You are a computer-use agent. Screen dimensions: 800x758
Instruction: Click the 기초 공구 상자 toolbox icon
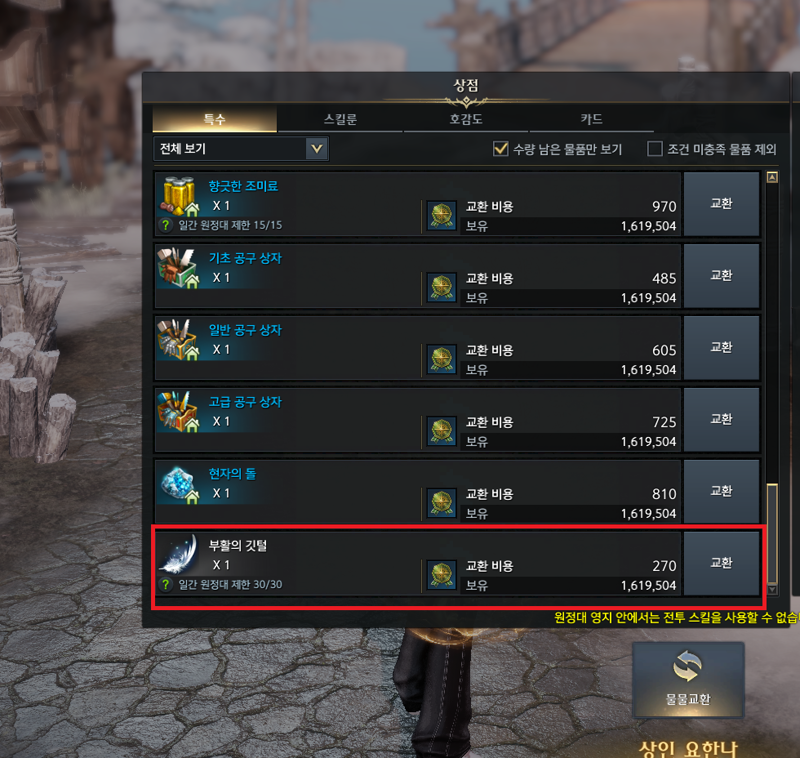click(x=178, y=268)
